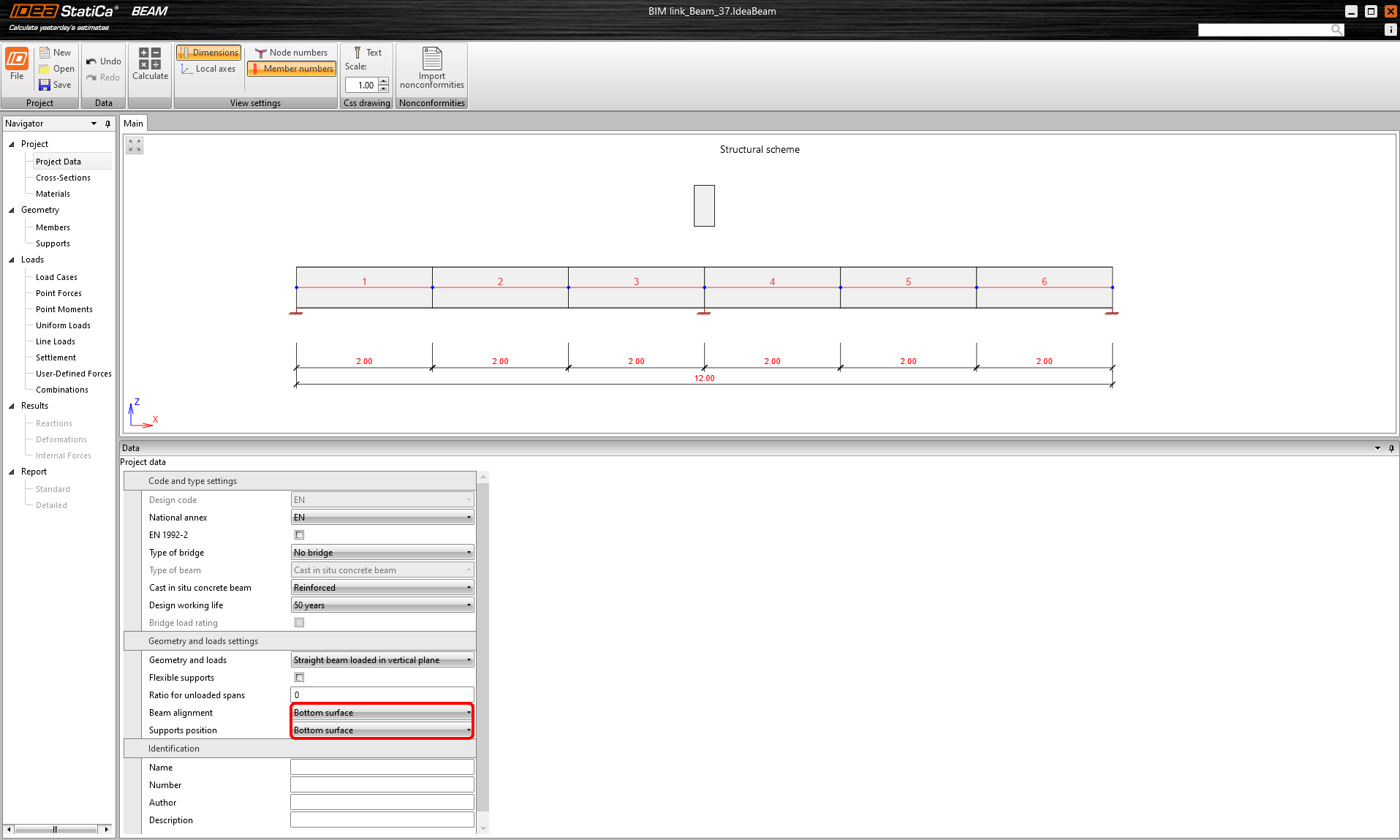Toggle the Dimensions view setting
This screenshot has width=1400, height=840.
[x=209, y=53]
